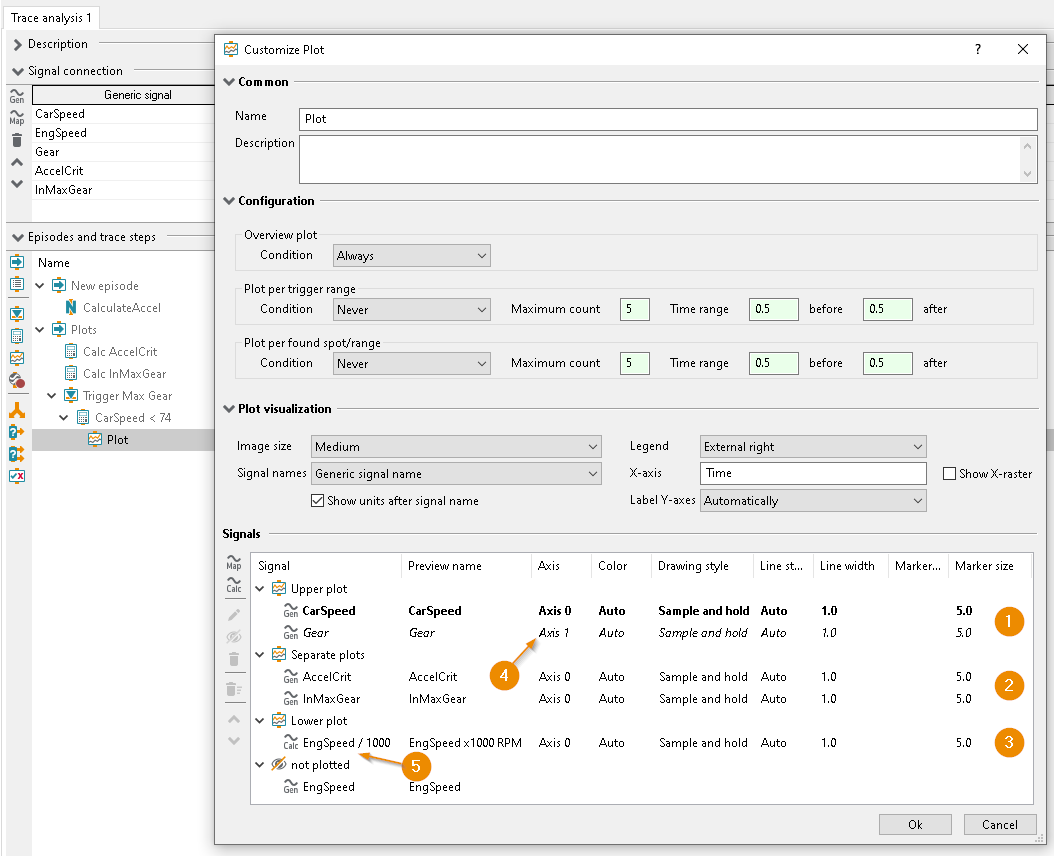
Task: Click the orange fork branch icon
Action: (x=17, y=410)
